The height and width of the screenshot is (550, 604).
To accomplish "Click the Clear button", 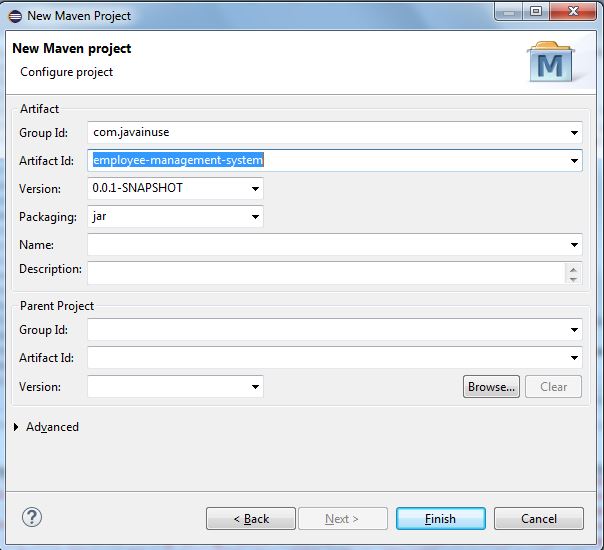I will 553,386.
